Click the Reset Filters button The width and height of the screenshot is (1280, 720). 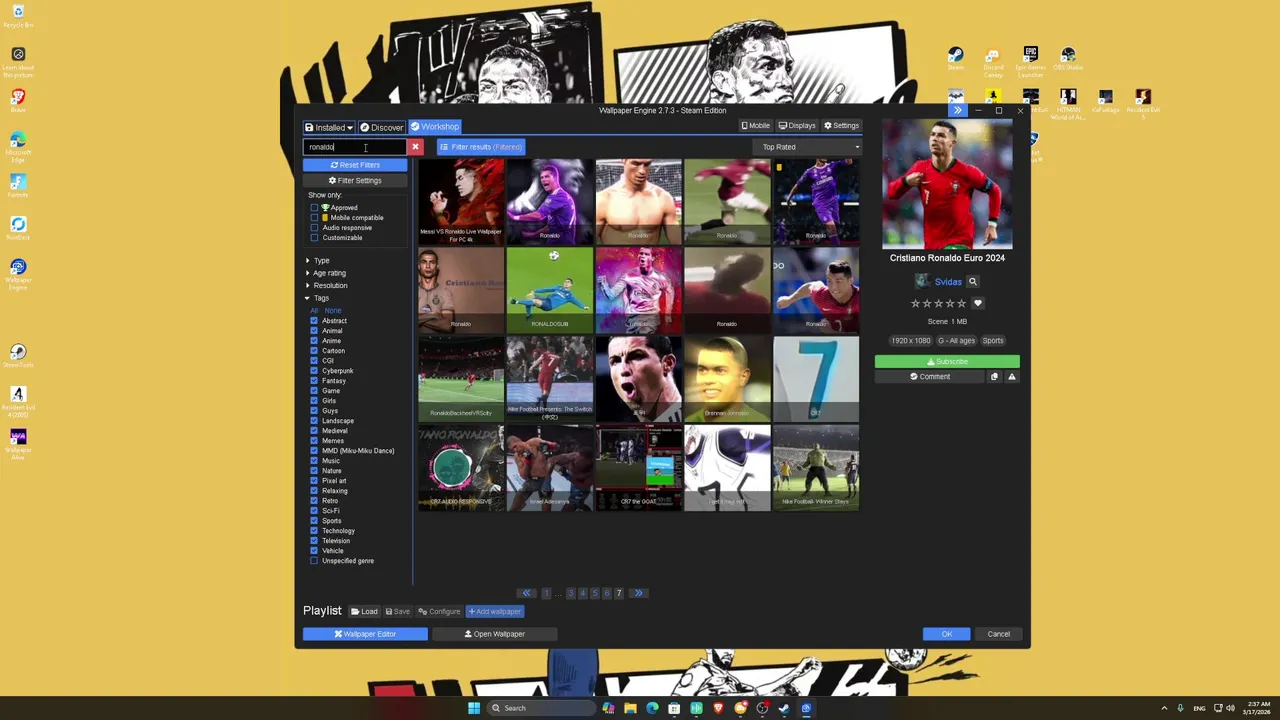point(355,165)
